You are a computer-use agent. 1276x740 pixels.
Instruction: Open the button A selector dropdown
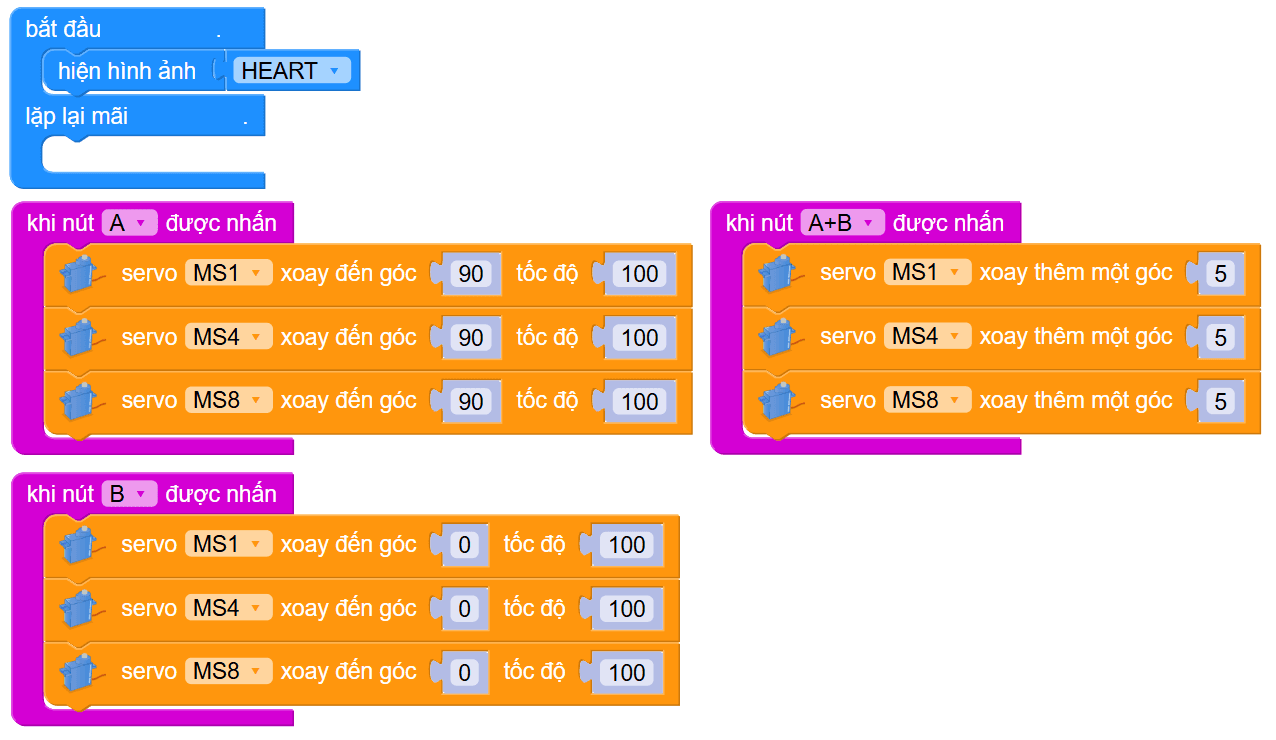[129, 223]
